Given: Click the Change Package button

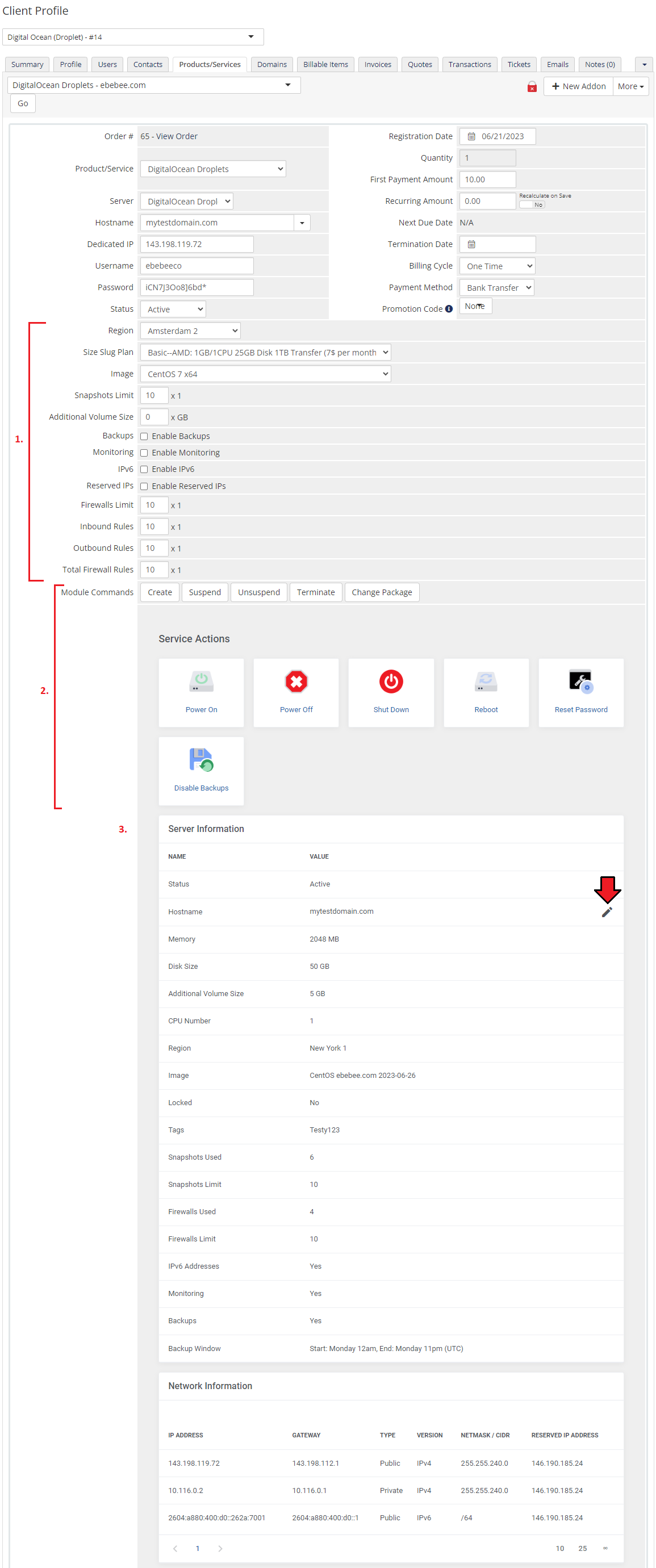Looking at the screenshot, I should 382,592.
